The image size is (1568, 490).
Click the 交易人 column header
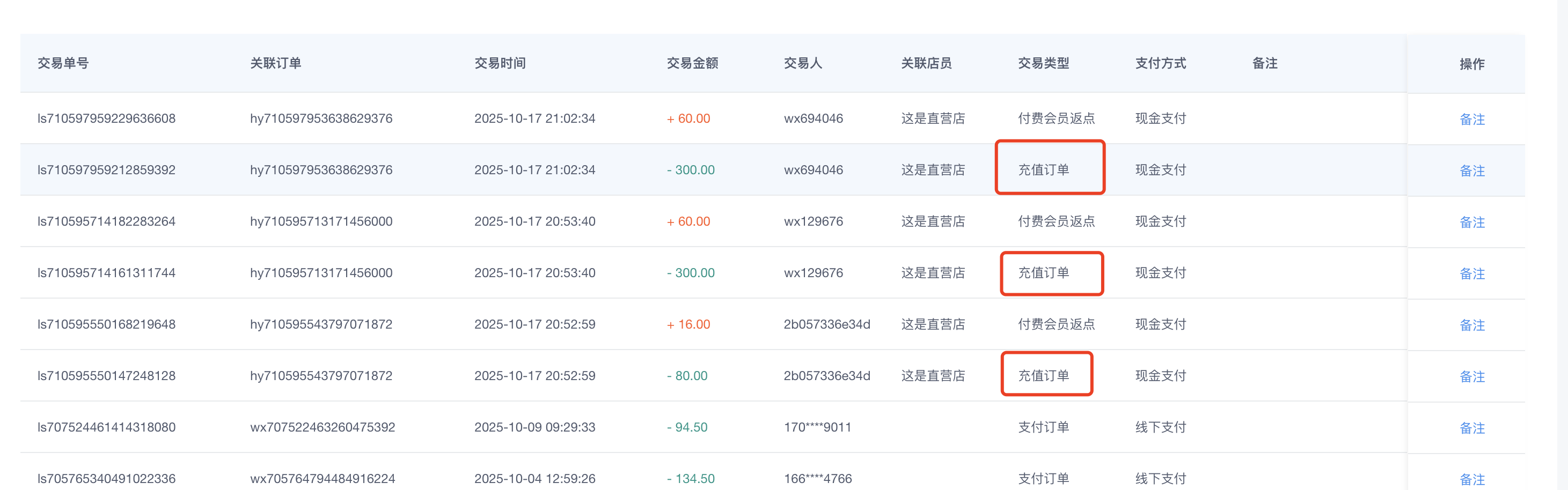point(803,63)
